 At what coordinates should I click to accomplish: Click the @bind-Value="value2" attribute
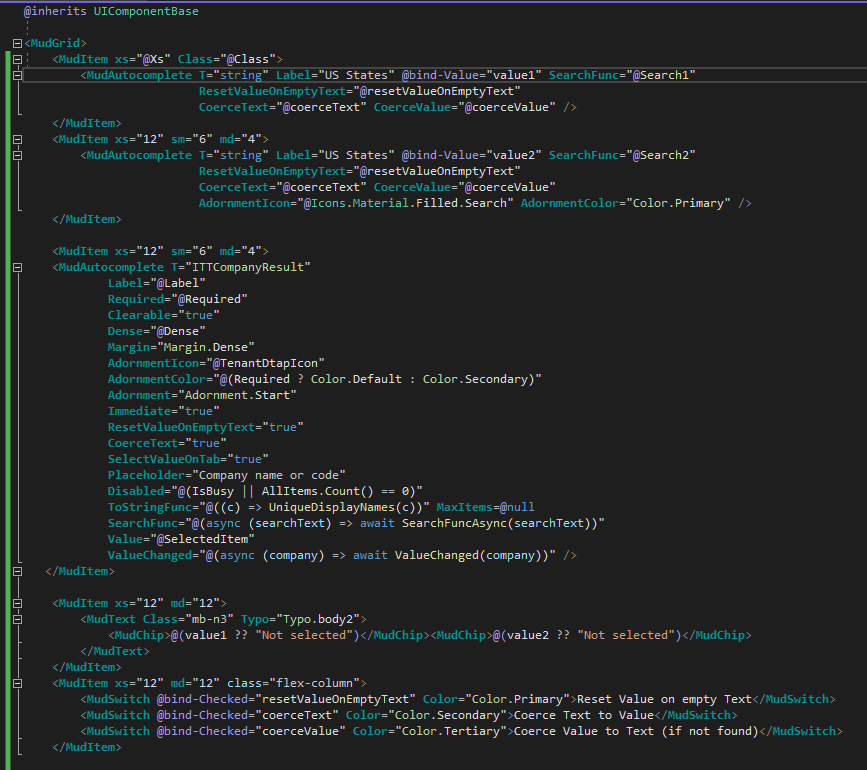coord(471,155)
